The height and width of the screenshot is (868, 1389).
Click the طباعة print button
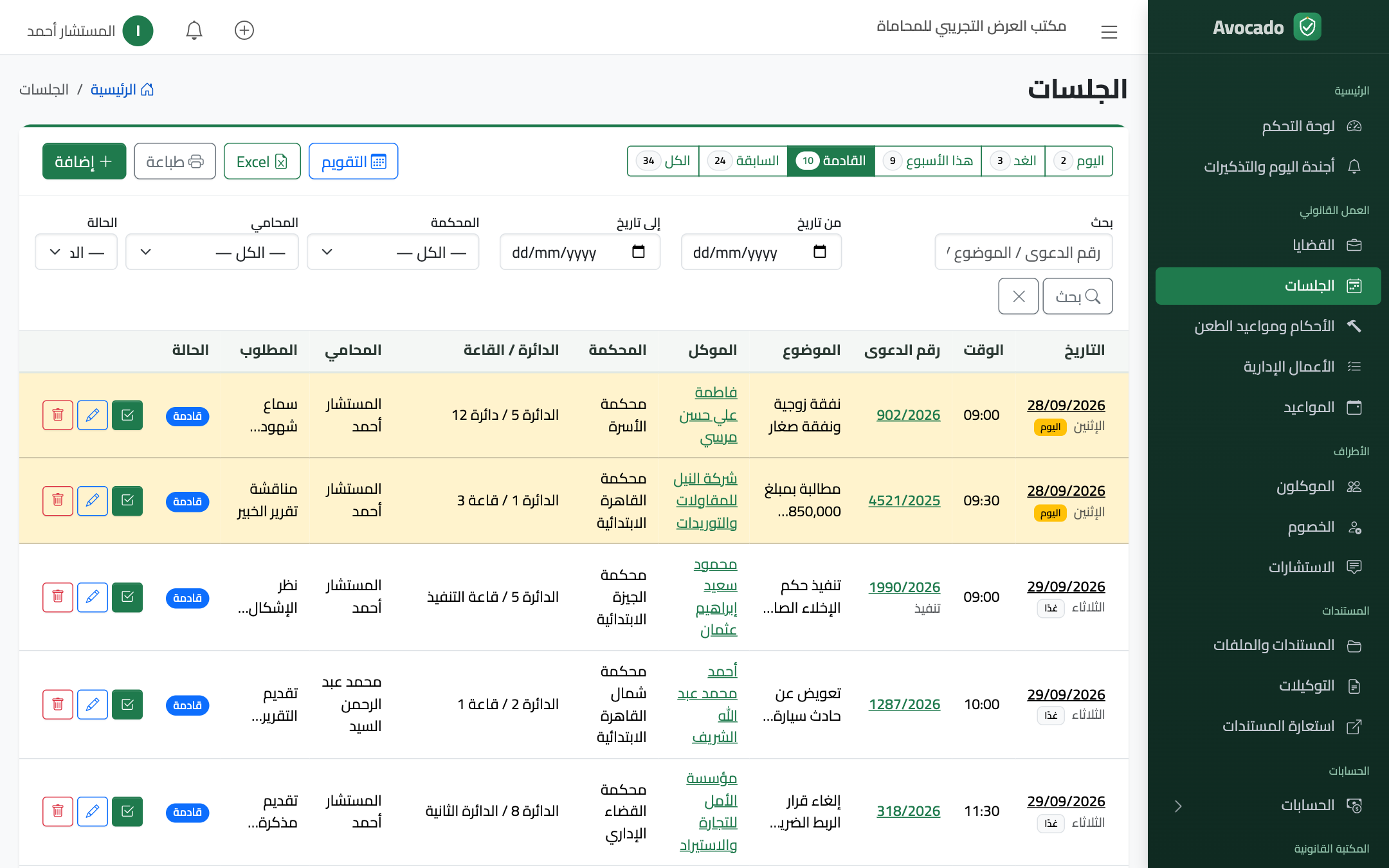[x=175, y=161]
